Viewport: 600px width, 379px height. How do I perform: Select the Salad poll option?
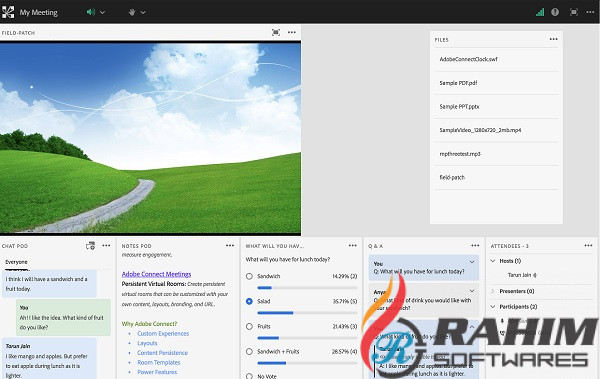(x=249, y=301)
